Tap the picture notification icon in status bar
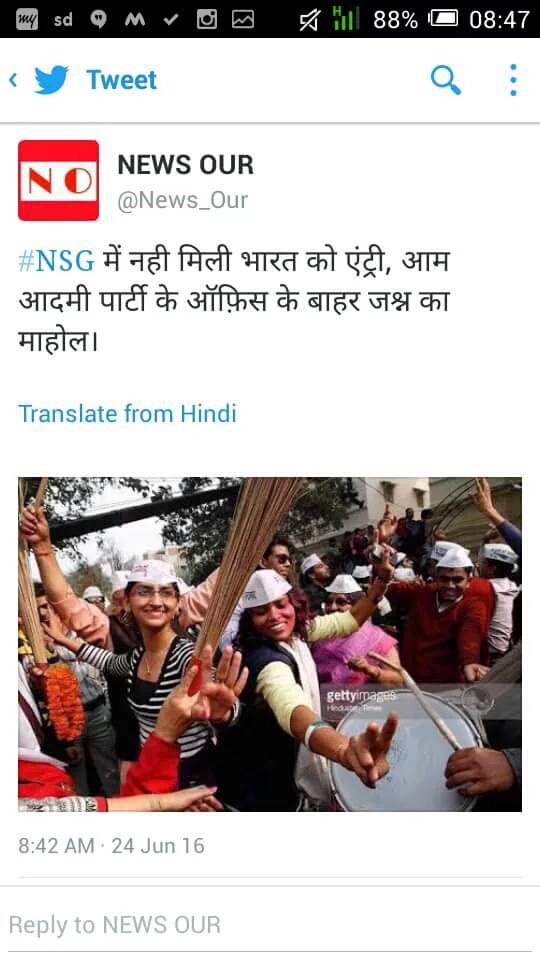540x960 pixels. point(242,20)
